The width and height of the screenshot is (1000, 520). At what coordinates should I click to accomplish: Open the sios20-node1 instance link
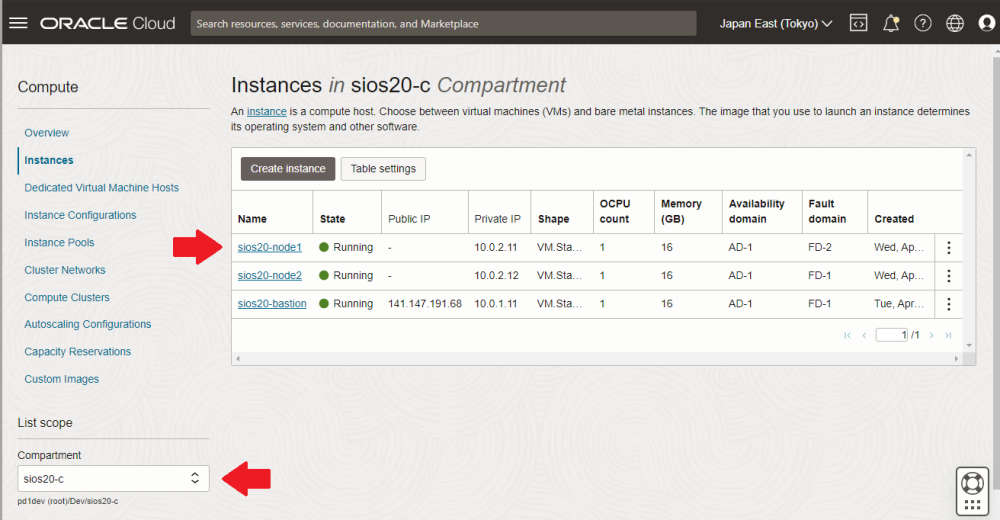point(270,247)
